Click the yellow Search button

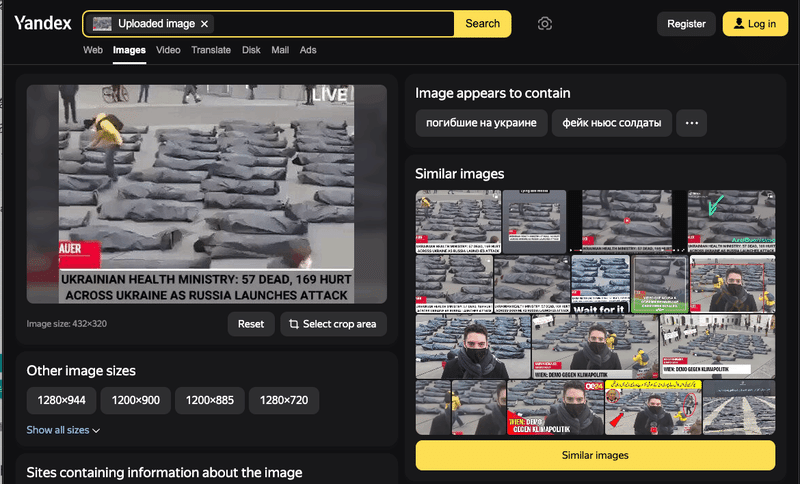(482, 23)
